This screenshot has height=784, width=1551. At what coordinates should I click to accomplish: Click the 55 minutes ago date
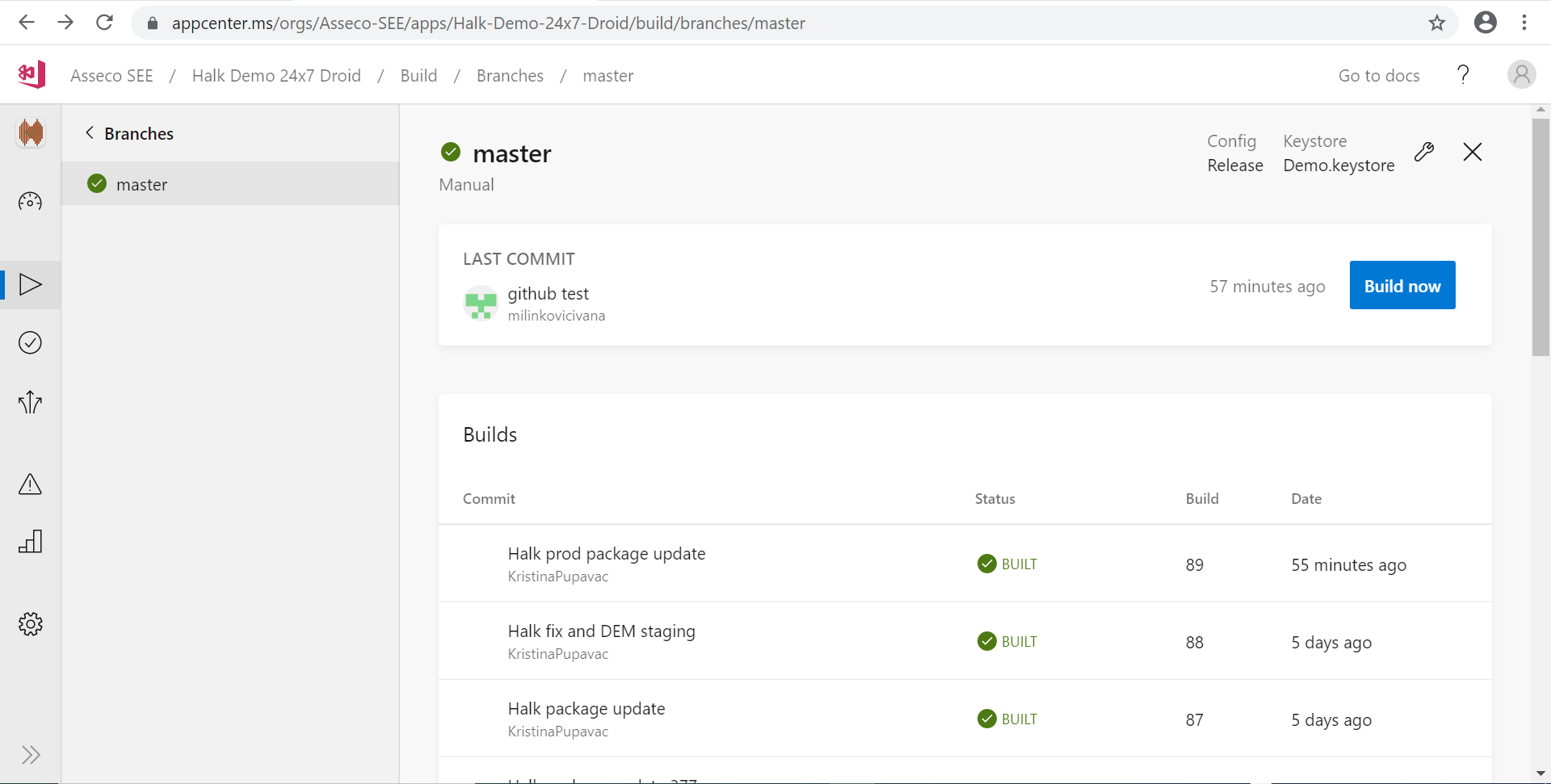[x=1348, y=565]
